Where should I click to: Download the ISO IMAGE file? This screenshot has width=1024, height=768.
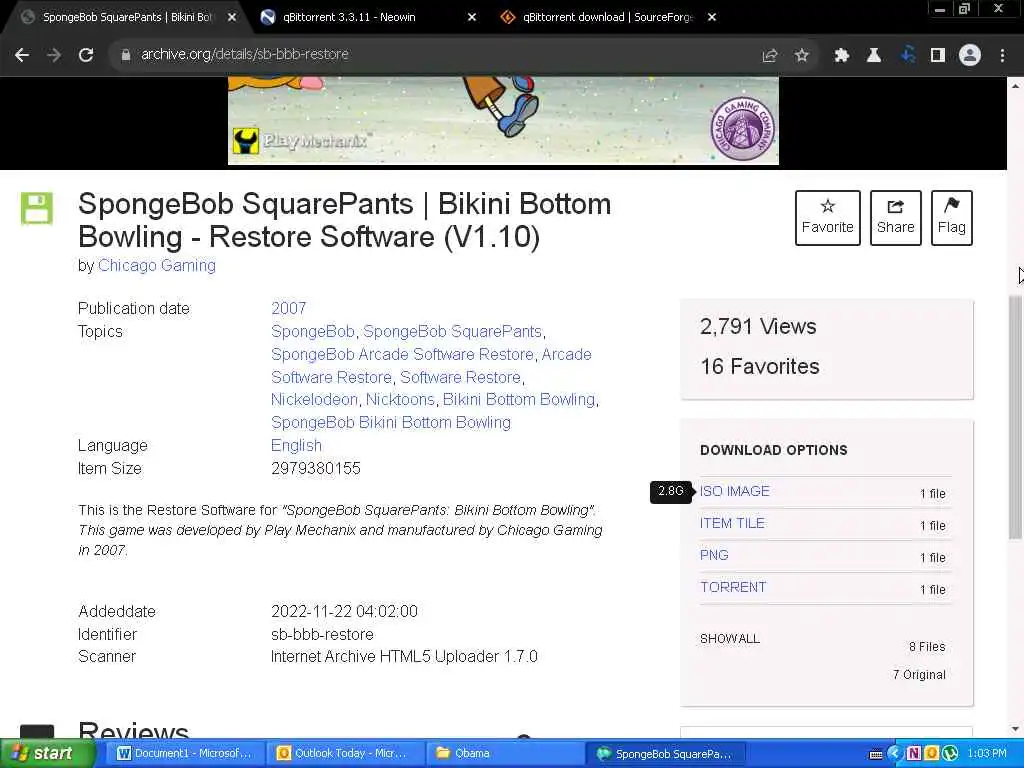[x=735, y=491]
